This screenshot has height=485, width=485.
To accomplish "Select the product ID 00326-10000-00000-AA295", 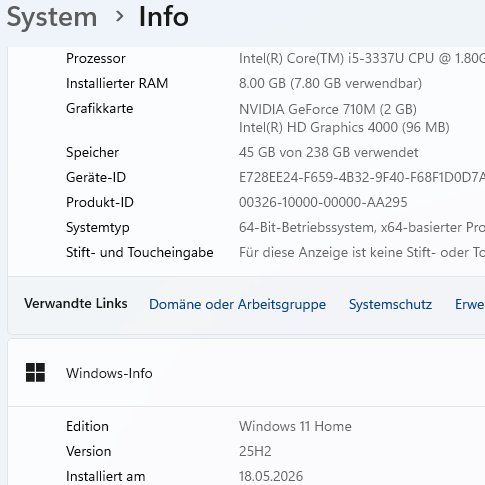I will click(x=323, y=202).
